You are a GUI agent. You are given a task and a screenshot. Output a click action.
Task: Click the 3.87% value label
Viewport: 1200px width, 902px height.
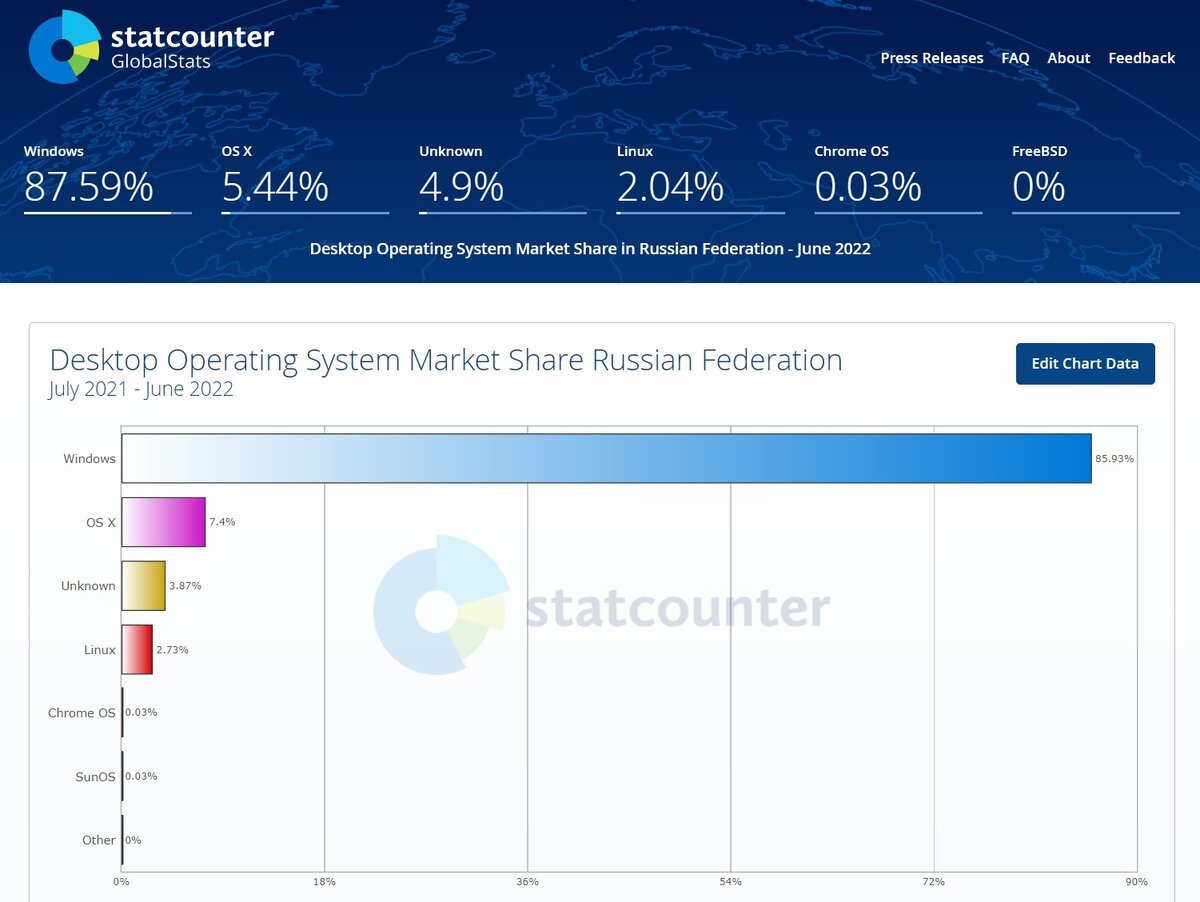click(185, 586)
